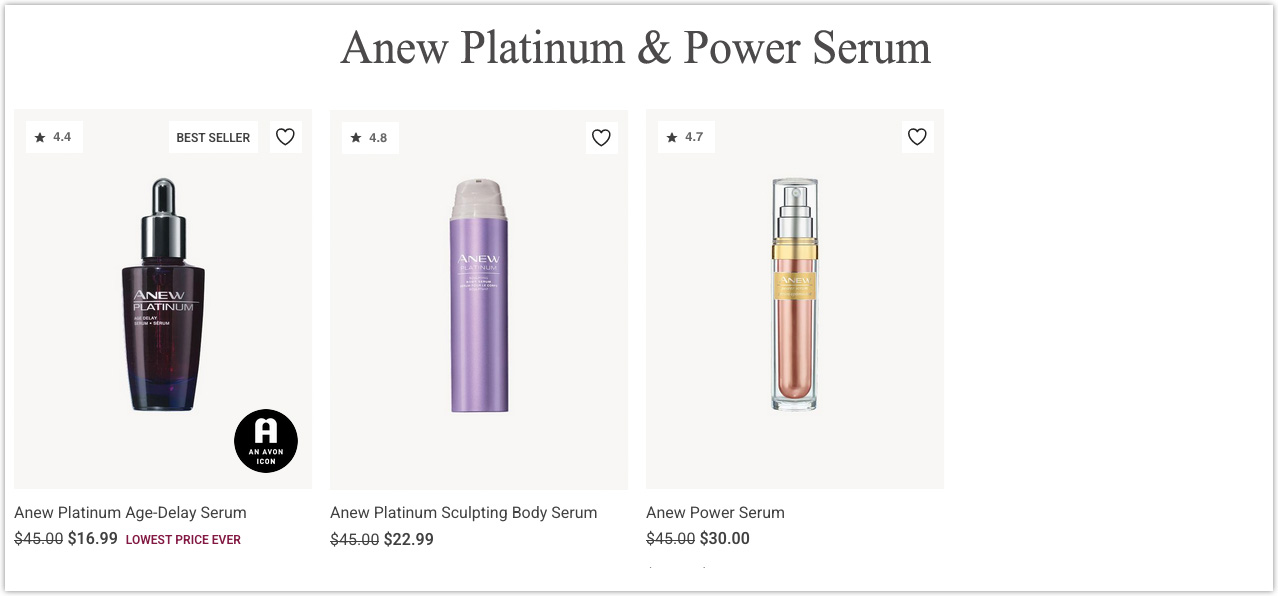Click the wishlist heart on Anew Platinum Age-Delay Serum

coord(286,137)
